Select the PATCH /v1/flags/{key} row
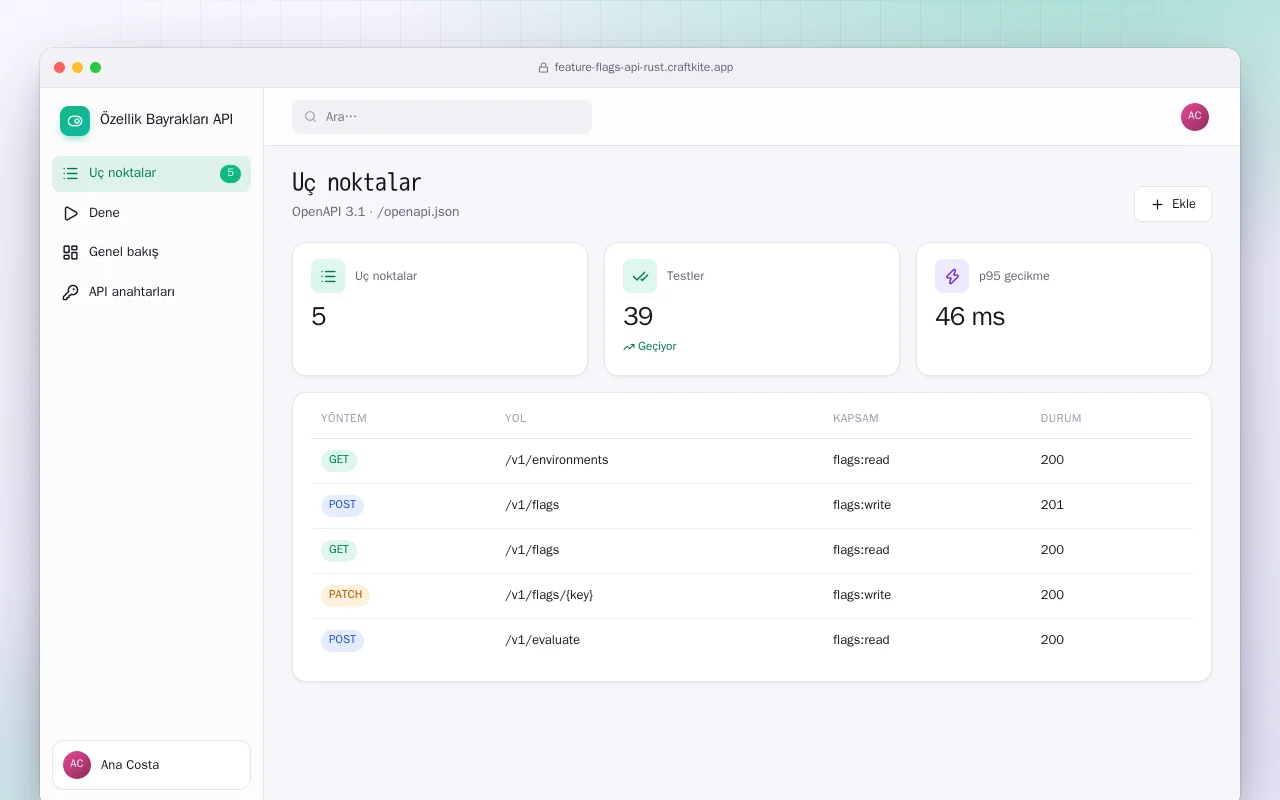Screen dimensions: 1280x800 tap(752, 595)
